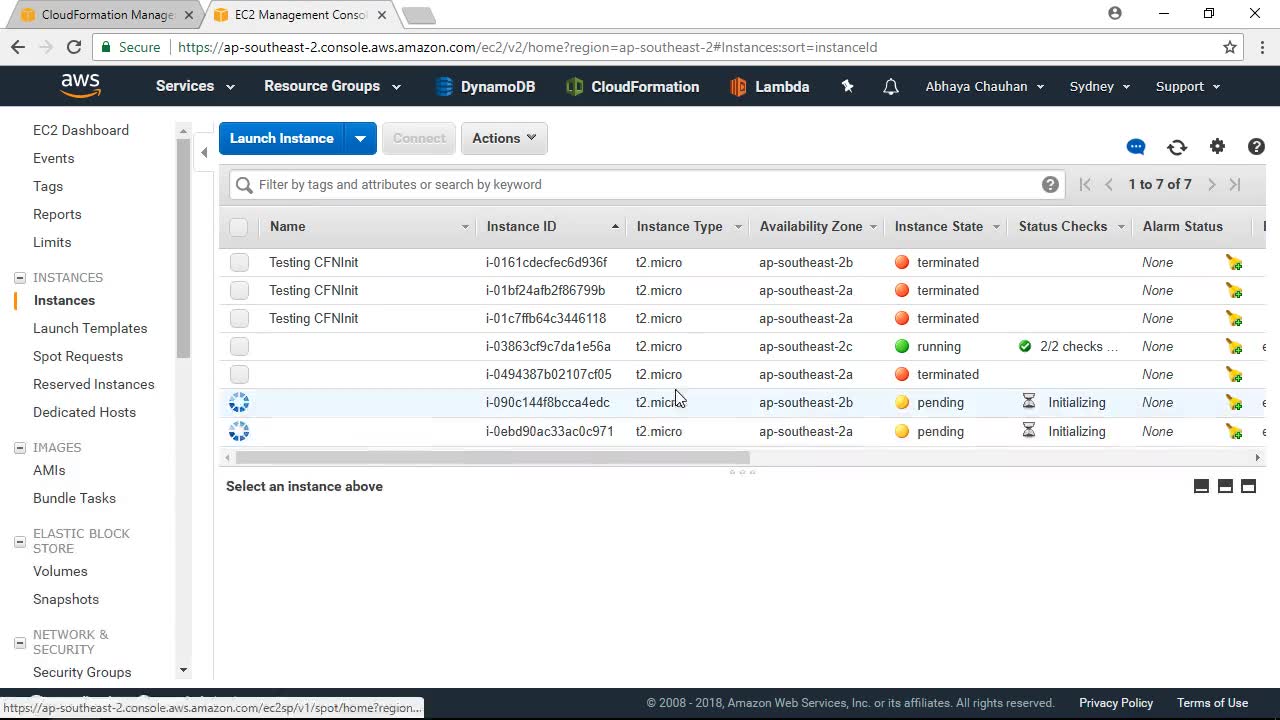This screenshot has width=1280, height=720.
Task: Open the settings gear for table columns
Action: (1217, 147)
